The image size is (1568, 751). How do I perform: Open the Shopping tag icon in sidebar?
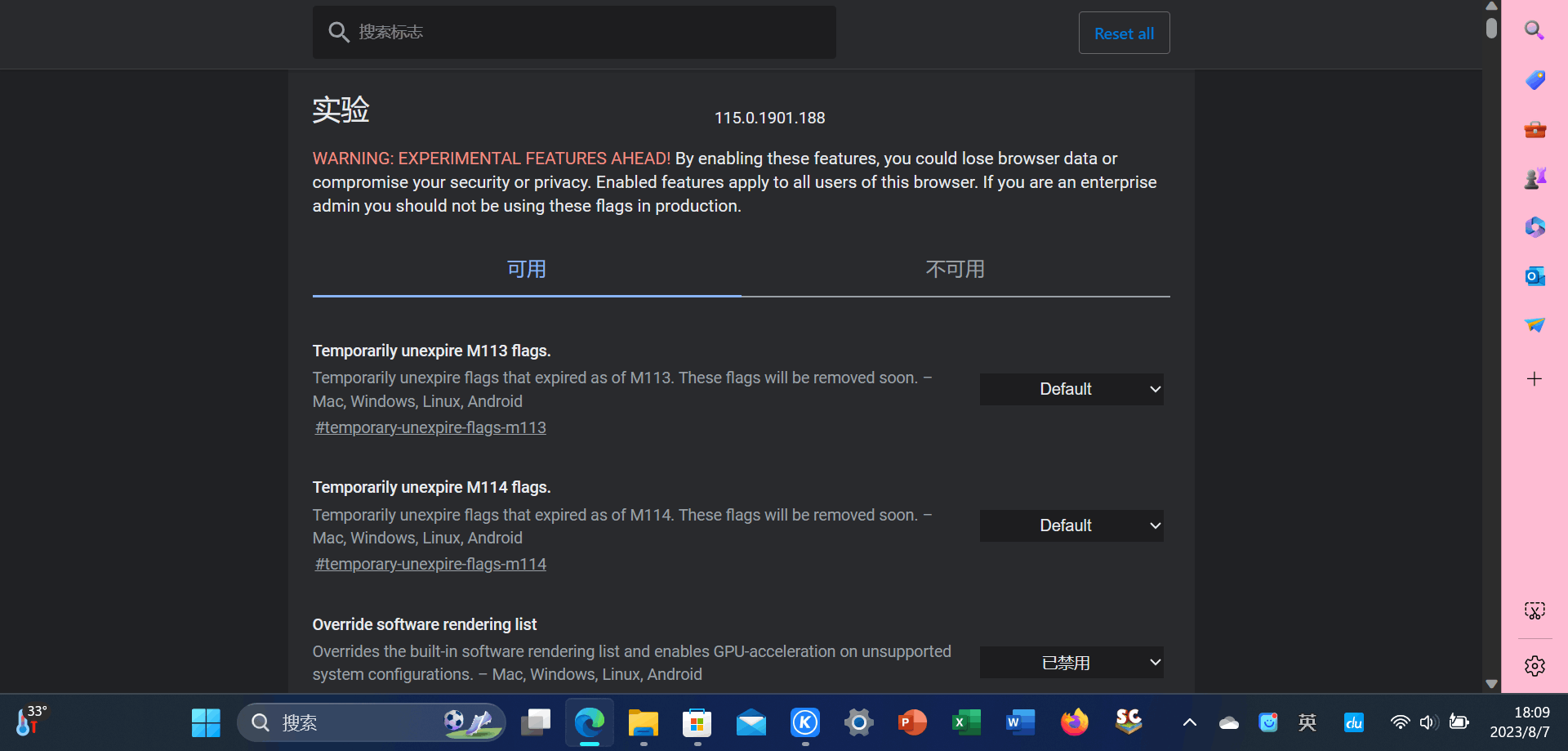(1535, 79)
